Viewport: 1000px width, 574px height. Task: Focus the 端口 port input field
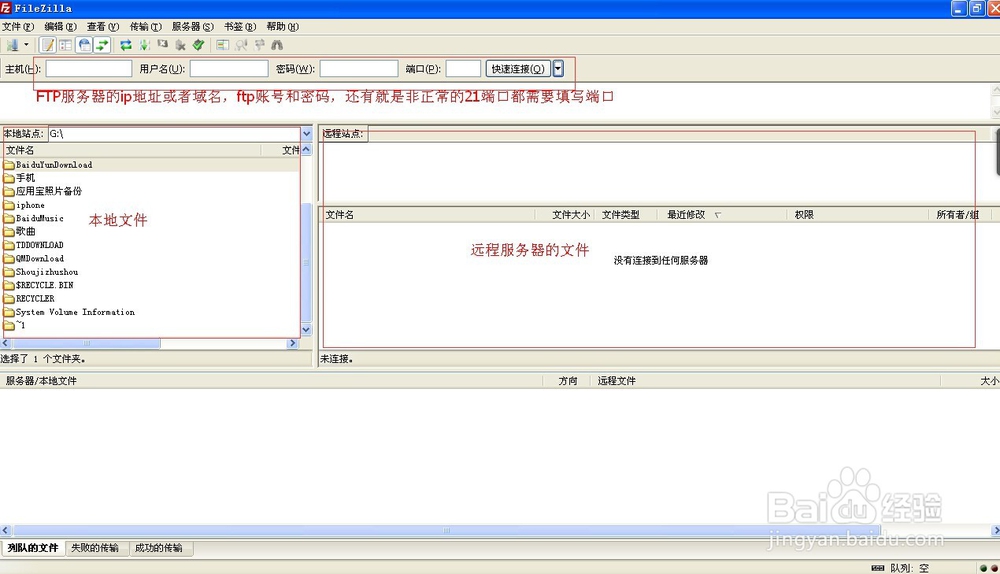[x=463, y=69]
